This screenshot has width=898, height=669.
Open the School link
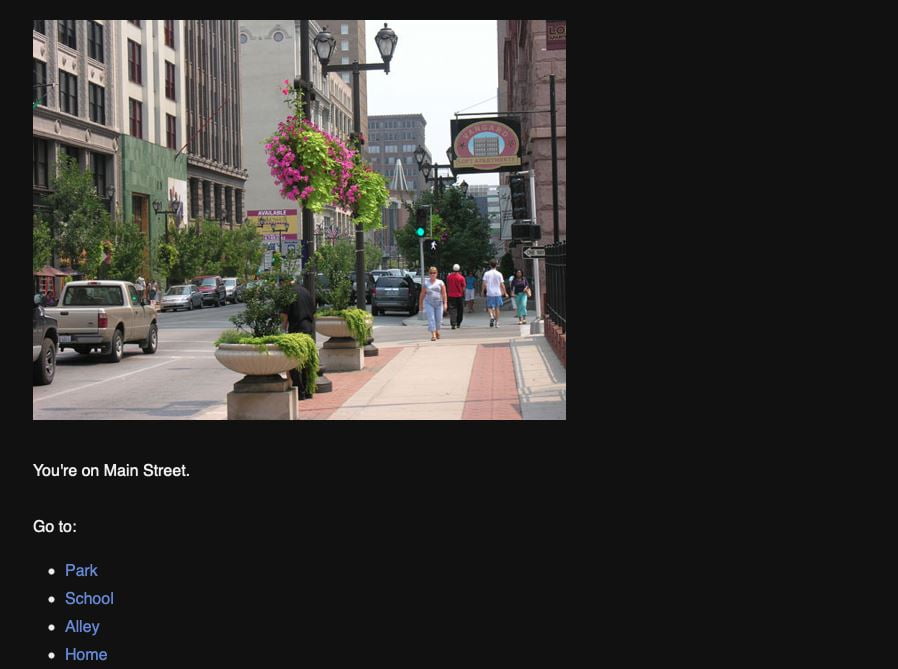click(89, 598)
